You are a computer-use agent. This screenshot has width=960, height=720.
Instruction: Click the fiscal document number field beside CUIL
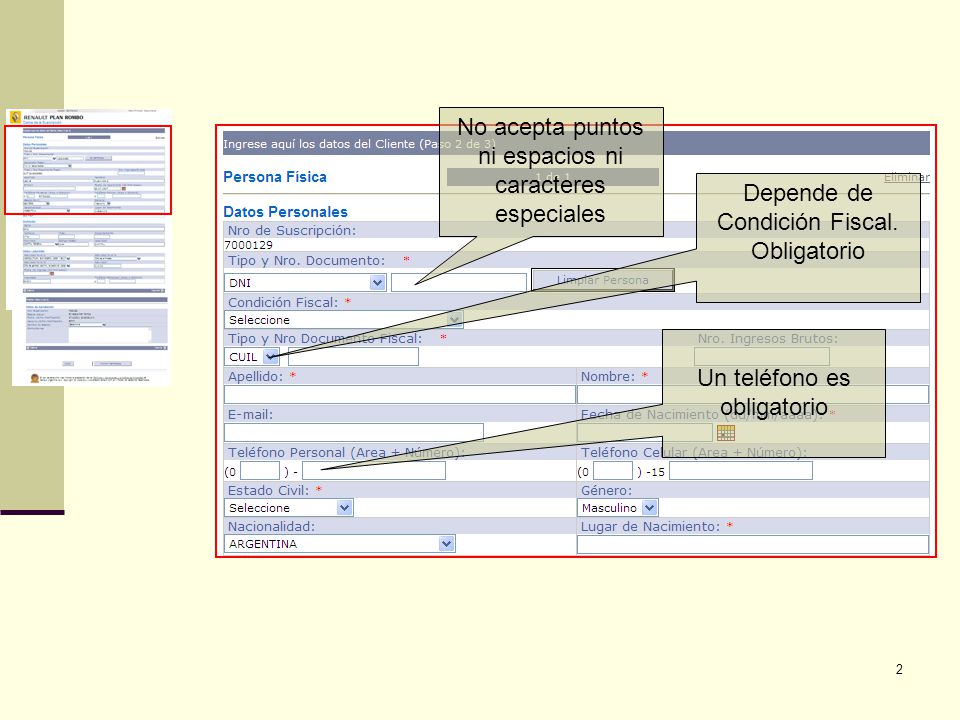[x=353, y=356]
